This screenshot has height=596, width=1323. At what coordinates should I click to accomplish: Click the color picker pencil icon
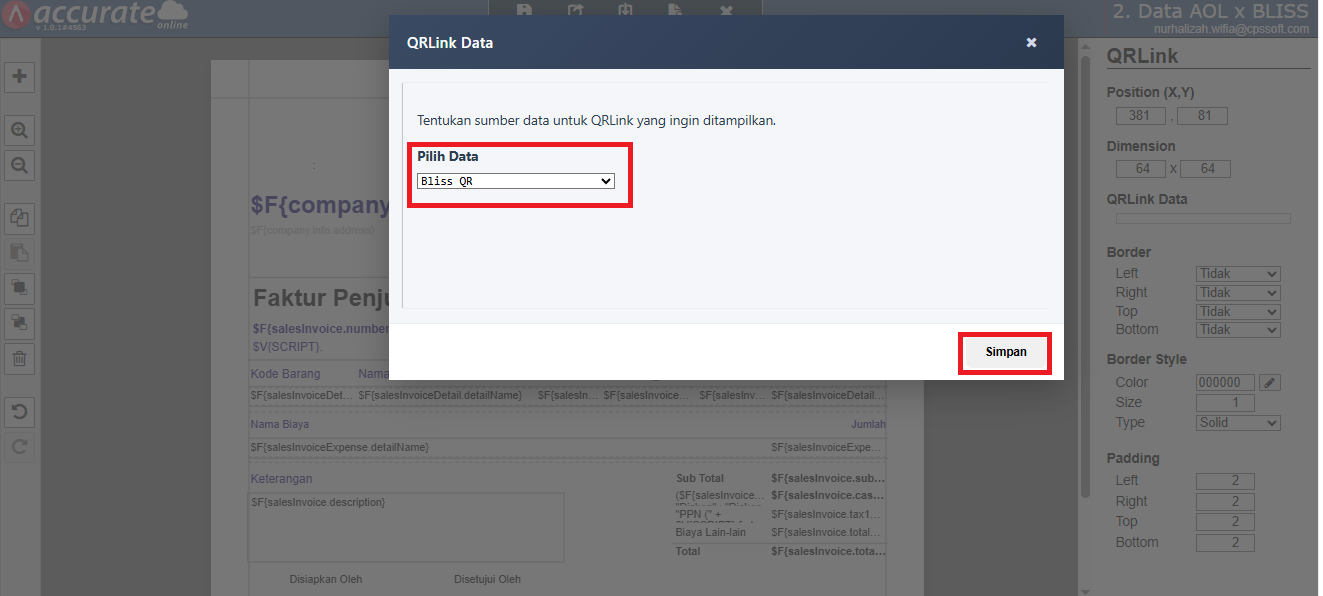pos(1269,383)
